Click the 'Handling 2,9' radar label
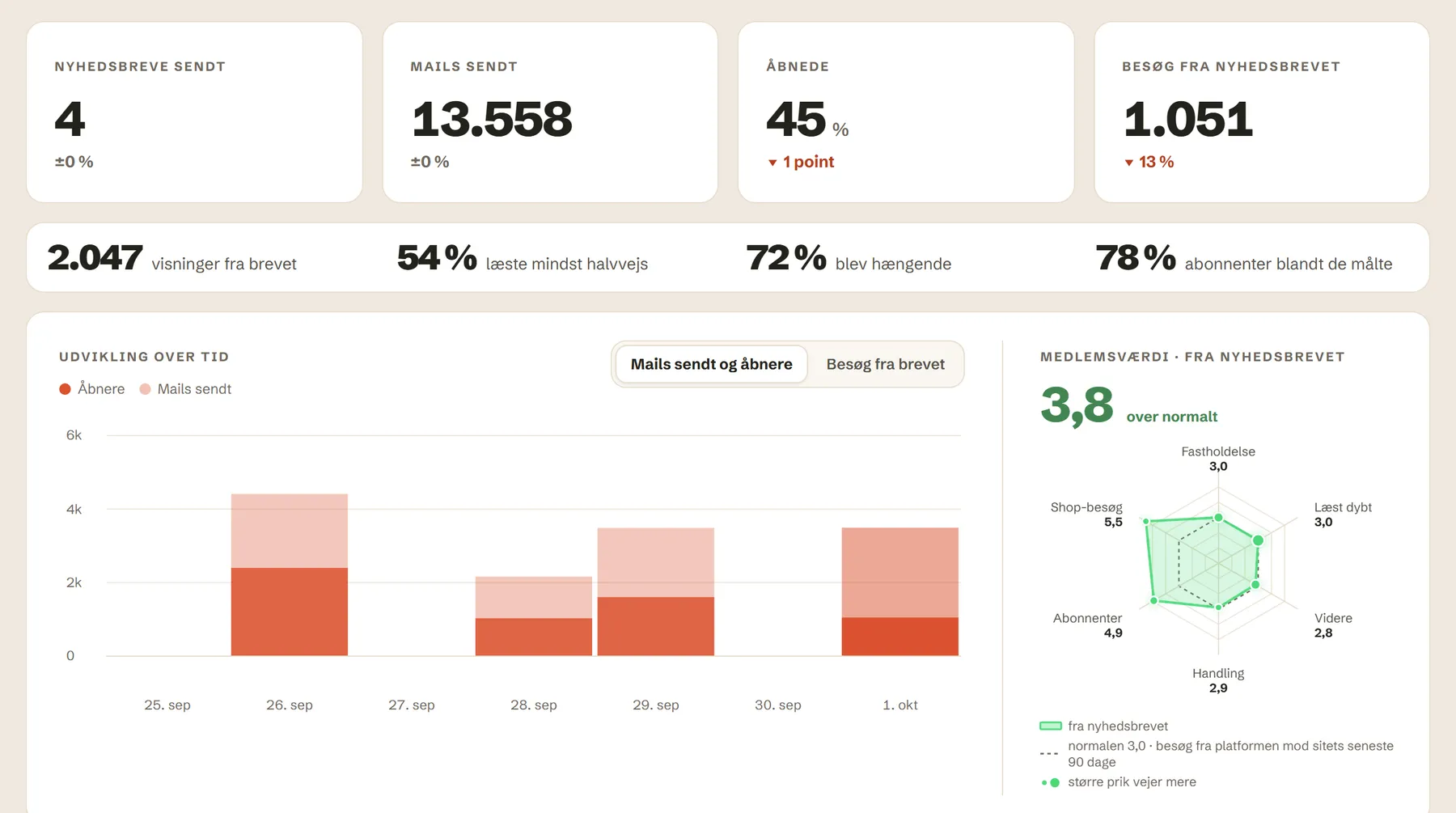This screenshot has width=1456, height=813. pyautogui.click(x=1218, y=680)
